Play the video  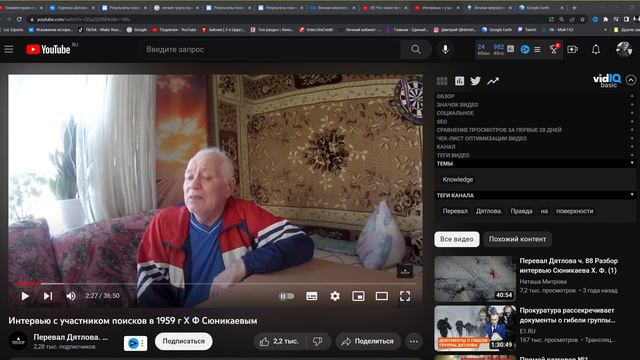click(x=25, y=296)
